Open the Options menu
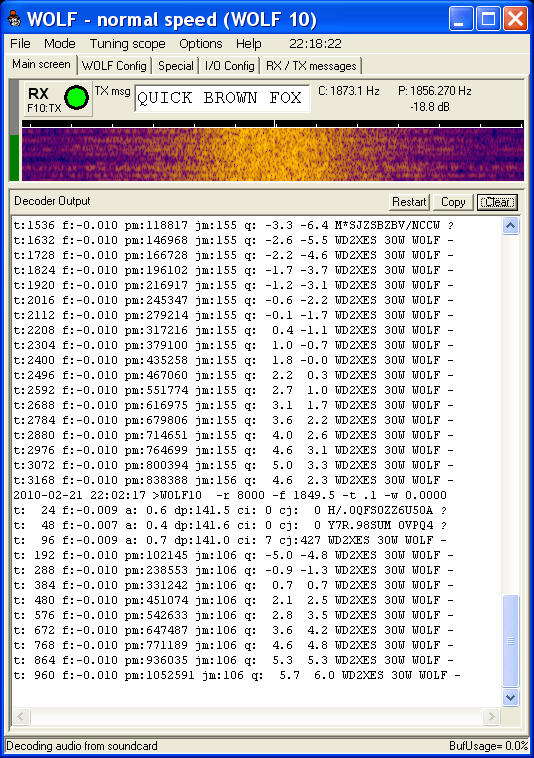This screenshot has width=534, height=758. pyautogui.click(x=201, y=44)
